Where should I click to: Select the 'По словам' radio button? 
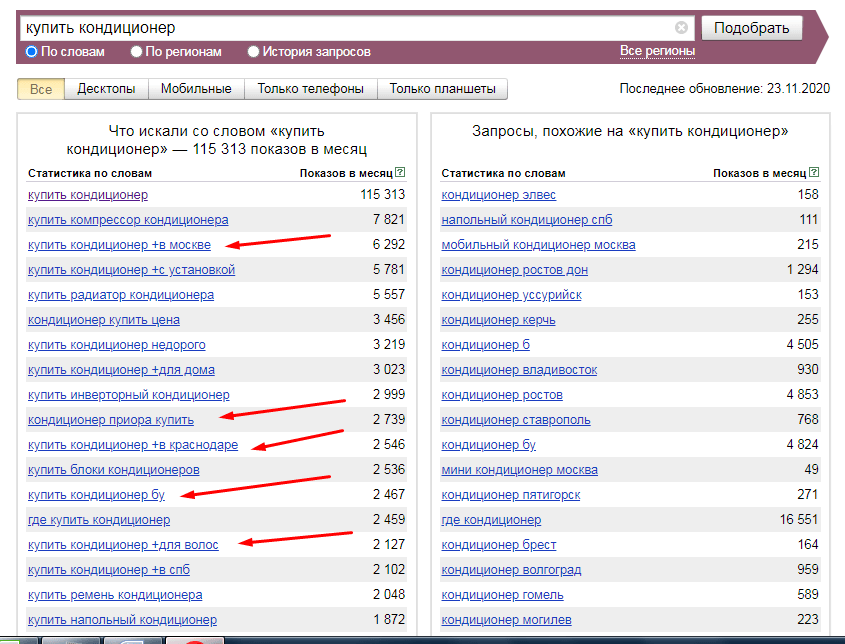coord(31,52)
